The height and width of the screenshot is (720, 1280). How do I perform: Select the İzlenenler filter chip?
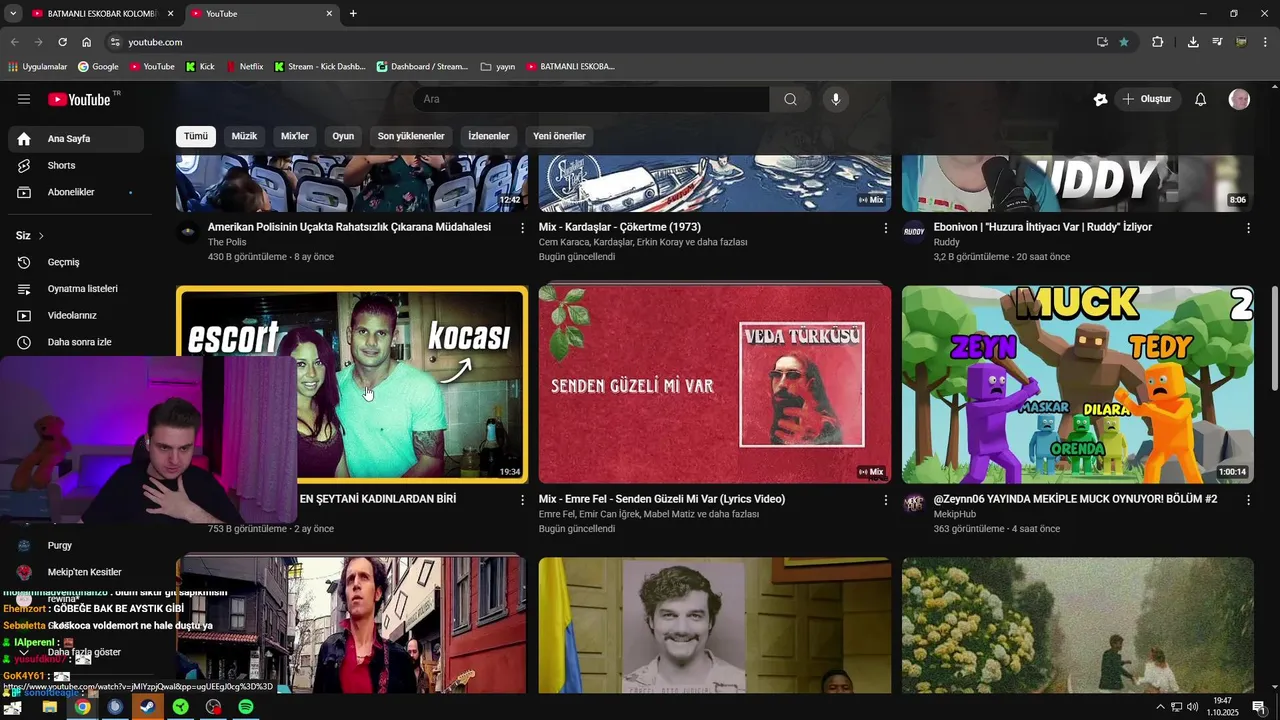coord(489,136)
